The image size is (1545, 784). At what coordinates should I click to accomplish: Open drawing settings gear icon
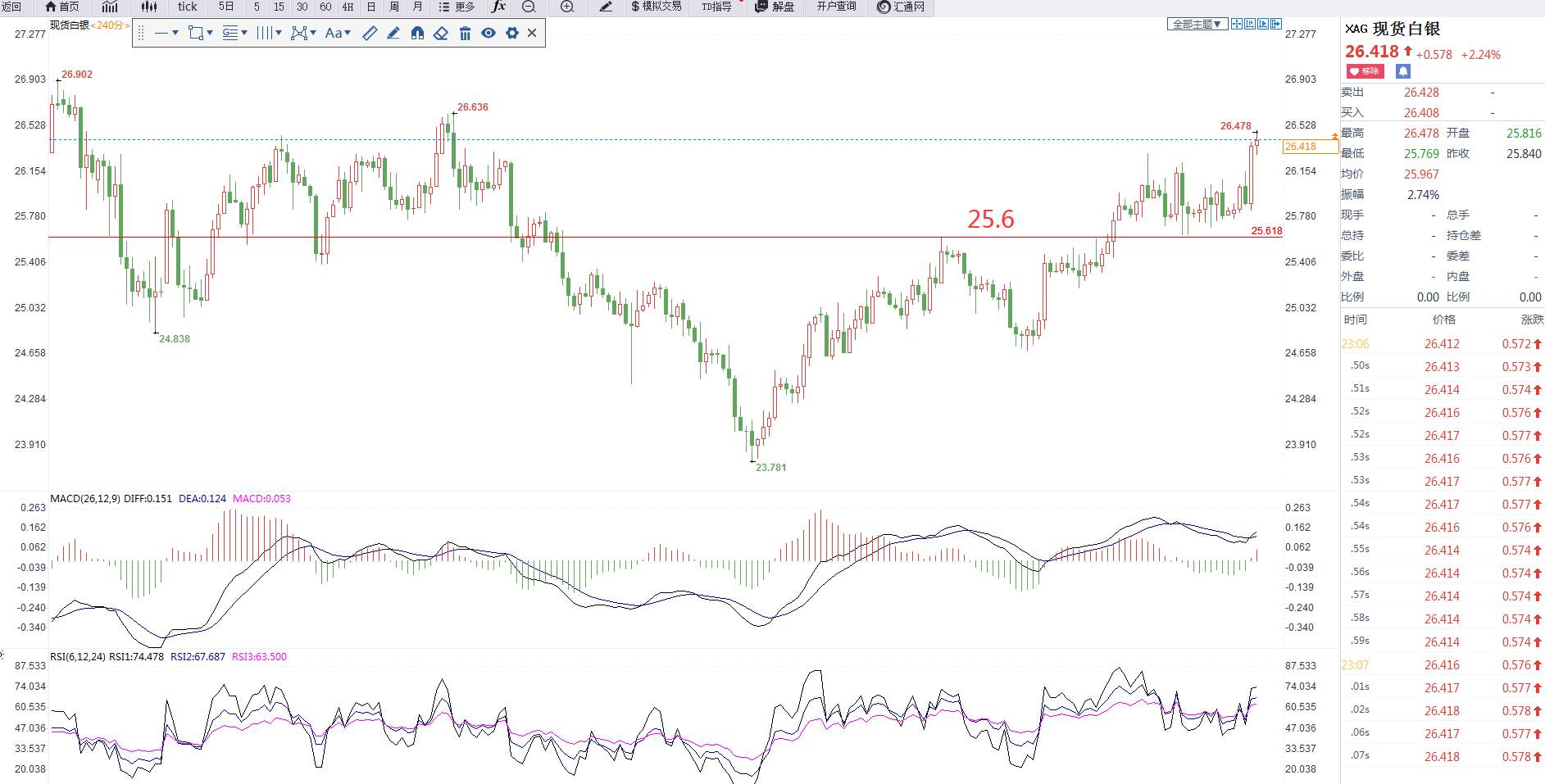click(512, 33)
